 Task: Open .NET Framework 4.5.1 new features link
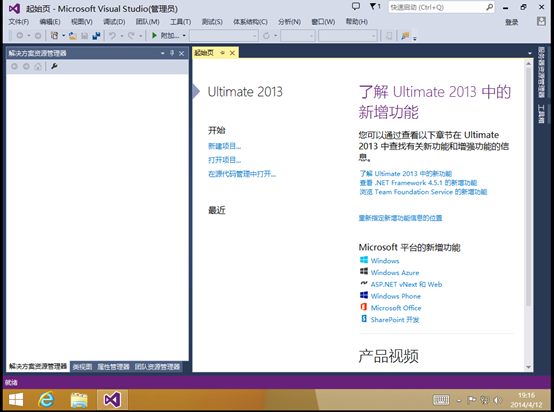click(418, 183)
